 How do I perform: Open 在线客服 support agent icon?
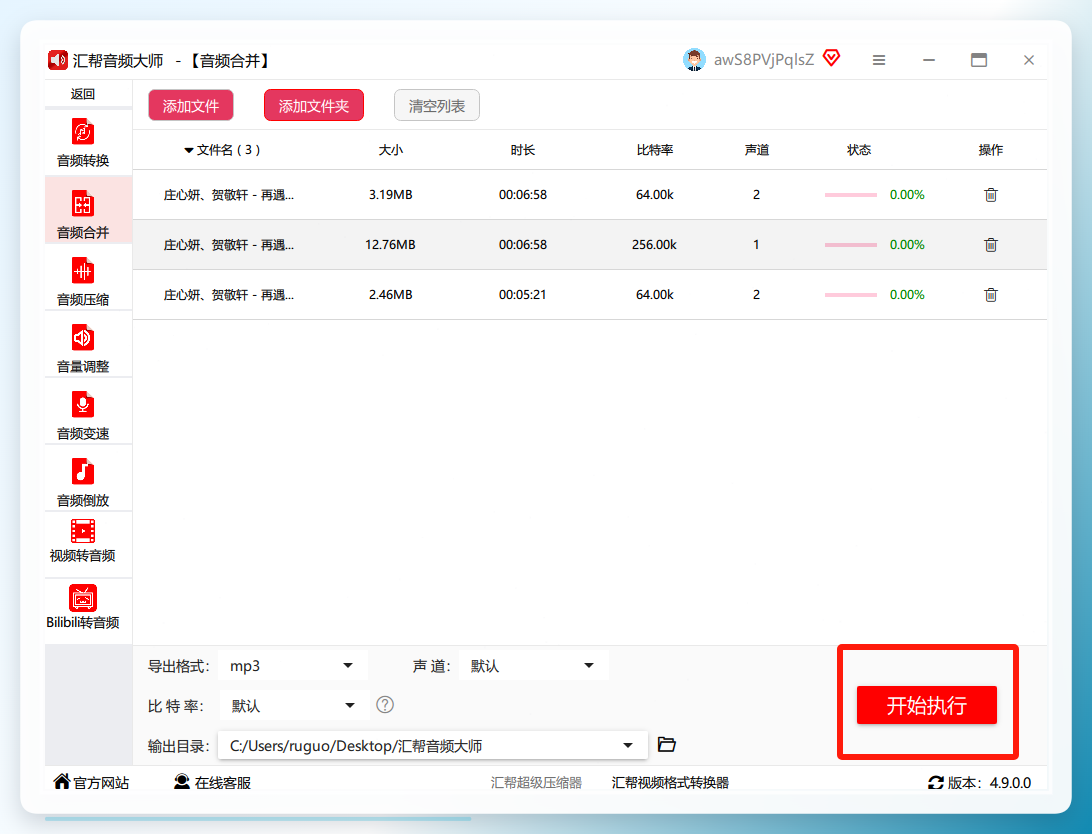[x=182, y=782]
